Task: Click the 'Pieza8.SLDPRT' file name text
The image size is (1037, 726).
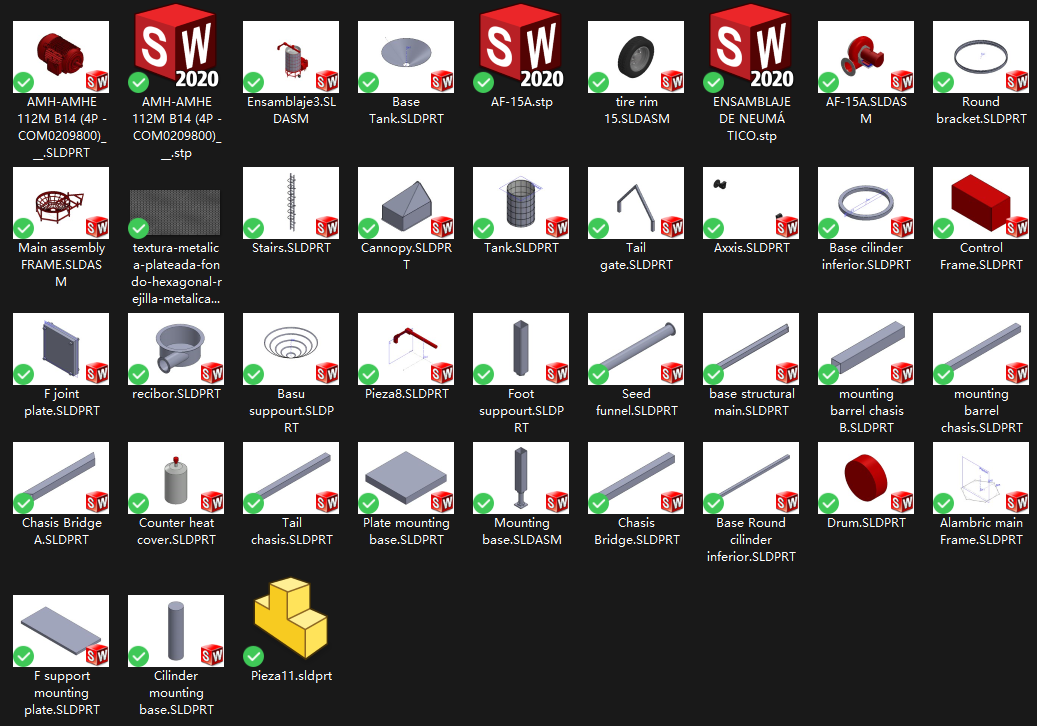Action: click(406, 393)
